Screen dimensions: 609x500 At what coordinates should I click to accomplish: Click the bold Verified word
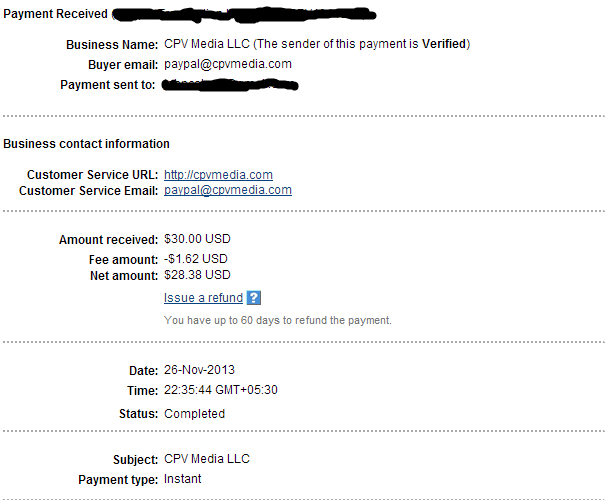444,44
